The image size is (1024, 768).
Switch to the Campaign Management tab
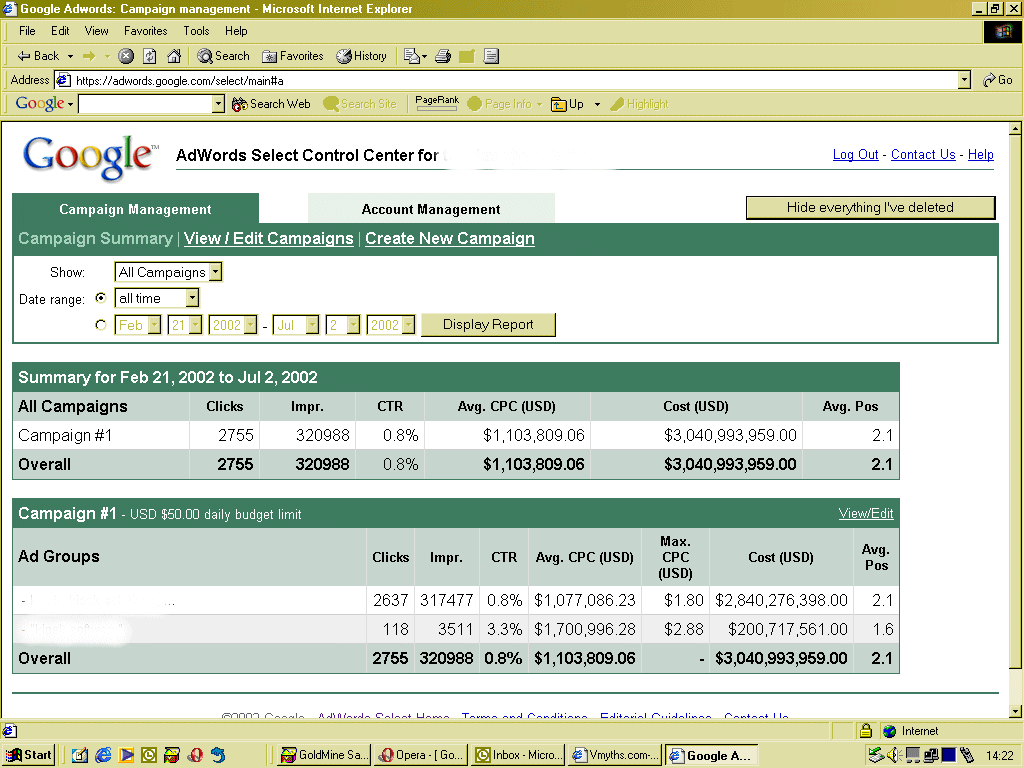[135, 209]
